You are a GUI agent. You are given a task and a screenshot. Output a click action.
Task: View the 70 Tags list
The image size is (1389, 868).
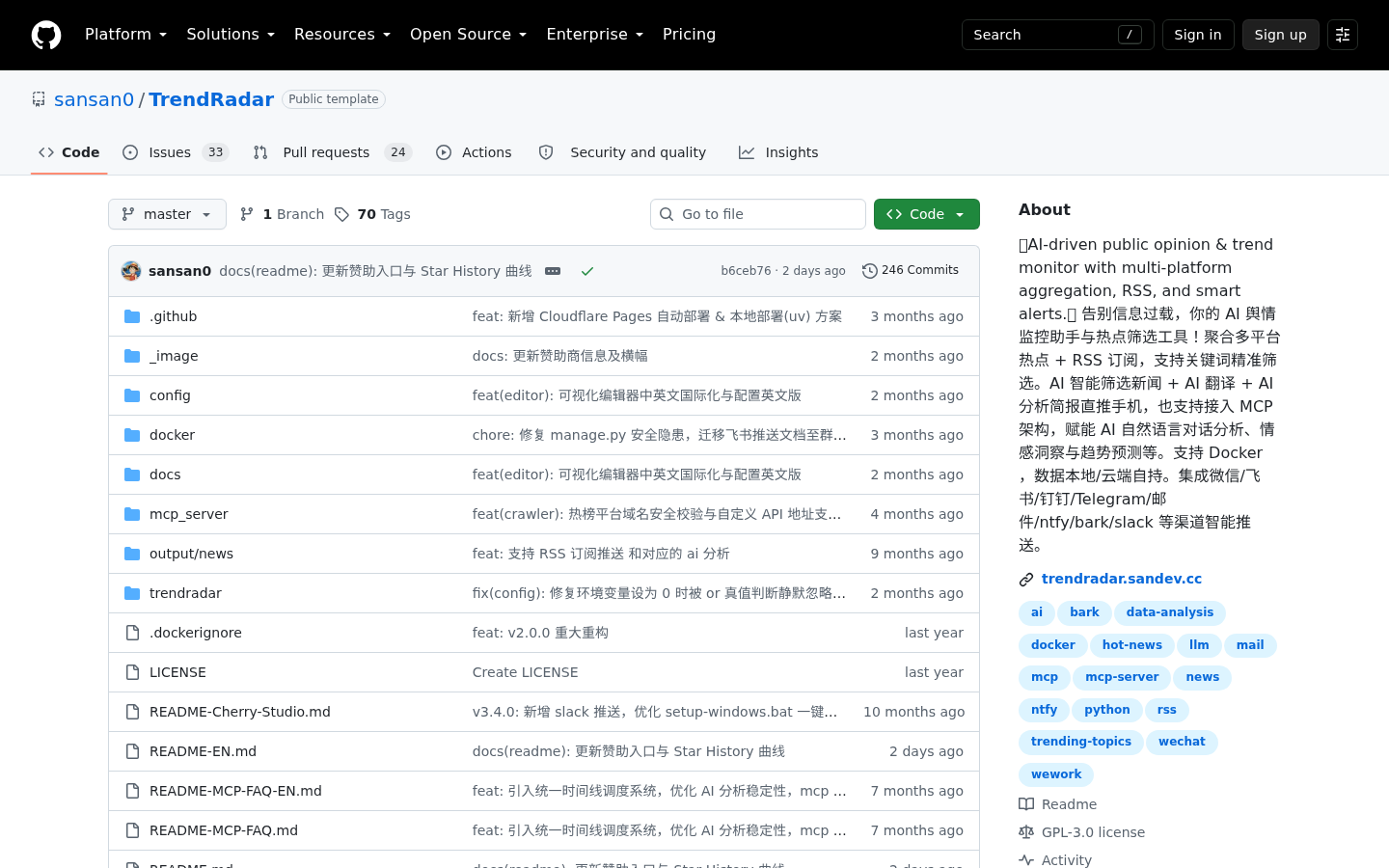[x=372, y=214]
